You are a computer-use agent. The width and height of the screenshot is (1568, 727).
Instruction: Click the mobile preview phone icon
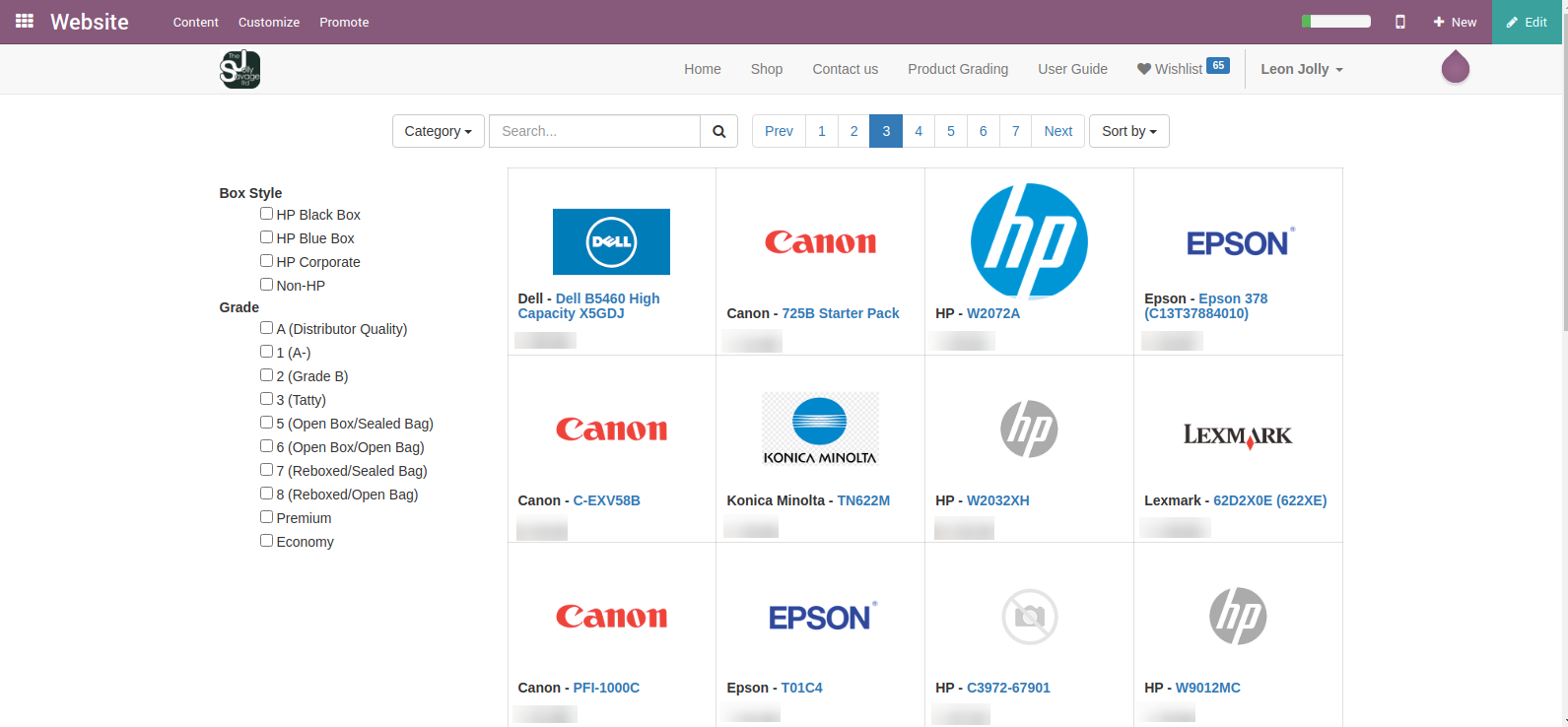pos(1399,22)
